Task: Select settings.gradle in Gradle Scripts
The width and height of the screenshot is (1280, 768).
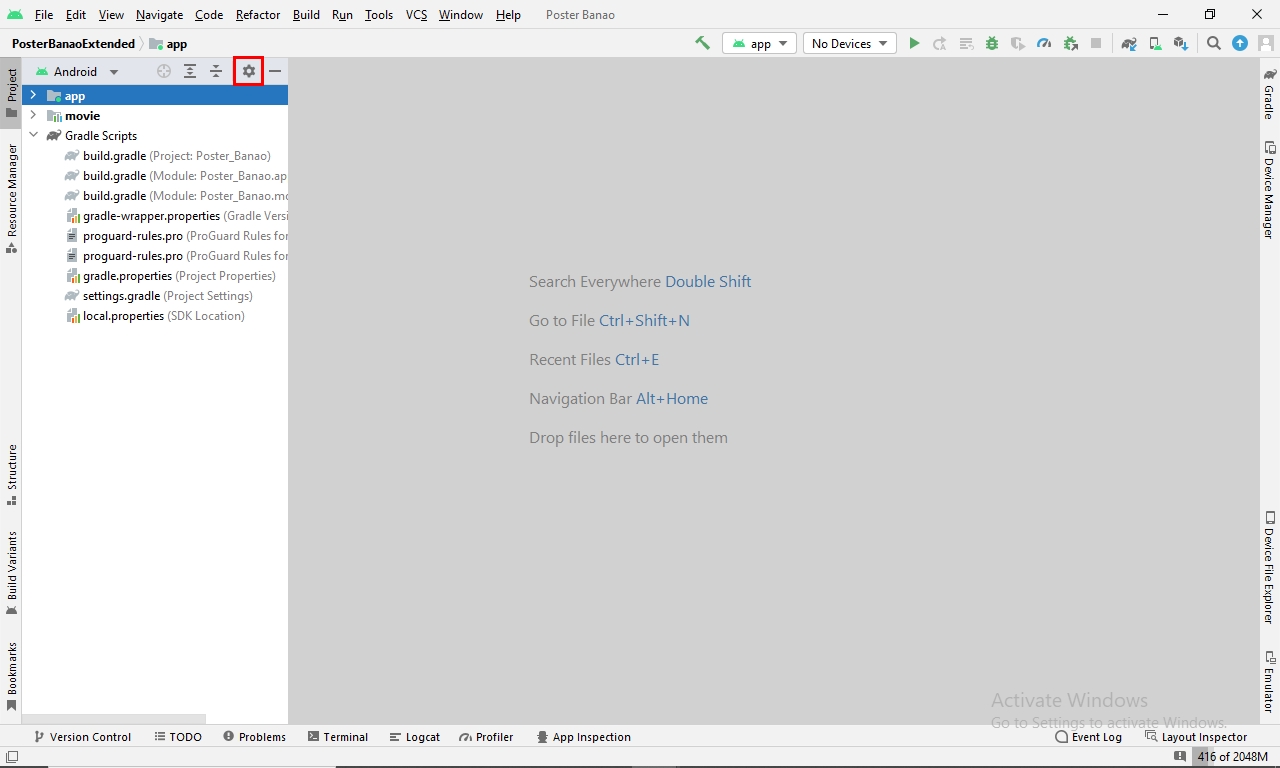Action: [x=121, y=296]
